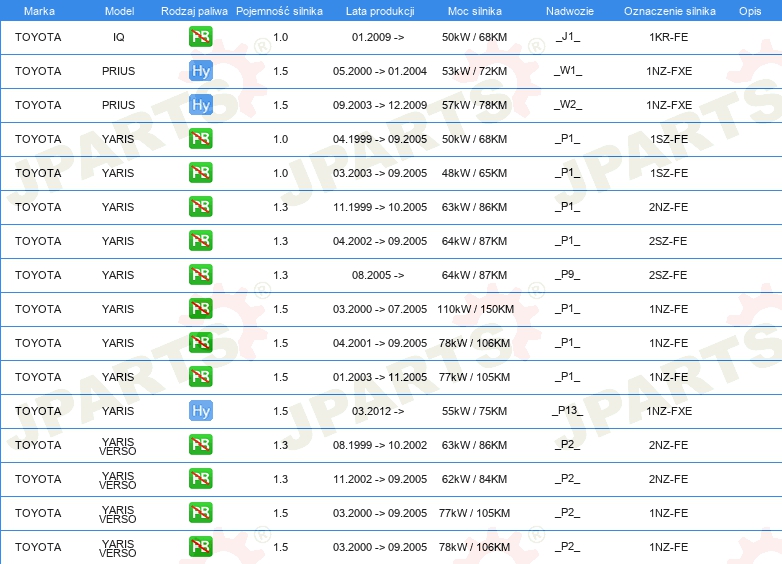Image resolution: width=782 pixels, height=564 pixels.
Task: Select power value 62kW / 84KM
Action: 474,479
